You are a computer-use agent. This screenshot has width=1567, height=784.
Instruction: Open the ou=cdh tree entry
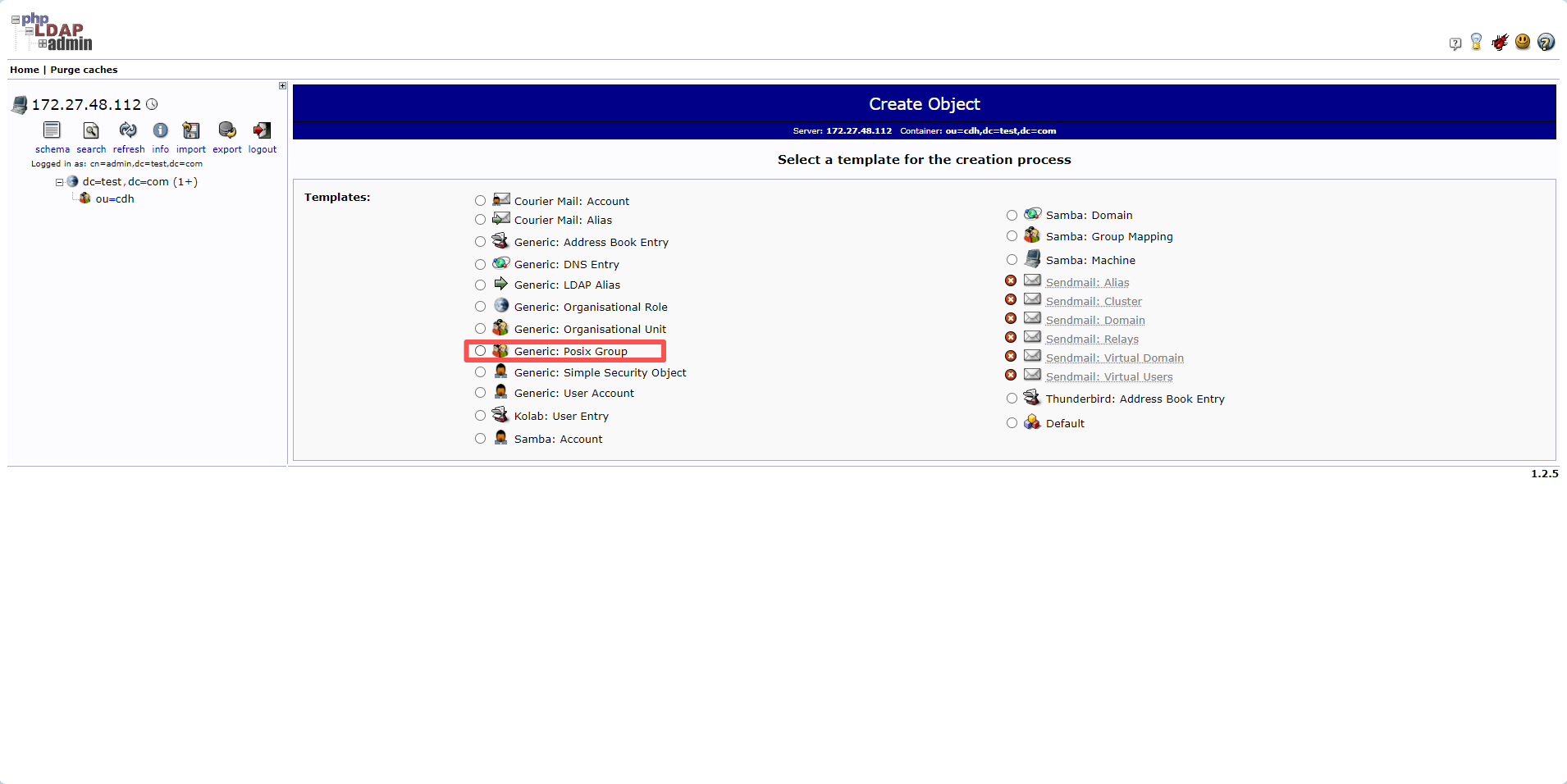pyautogui.click(x=115, y=199)
